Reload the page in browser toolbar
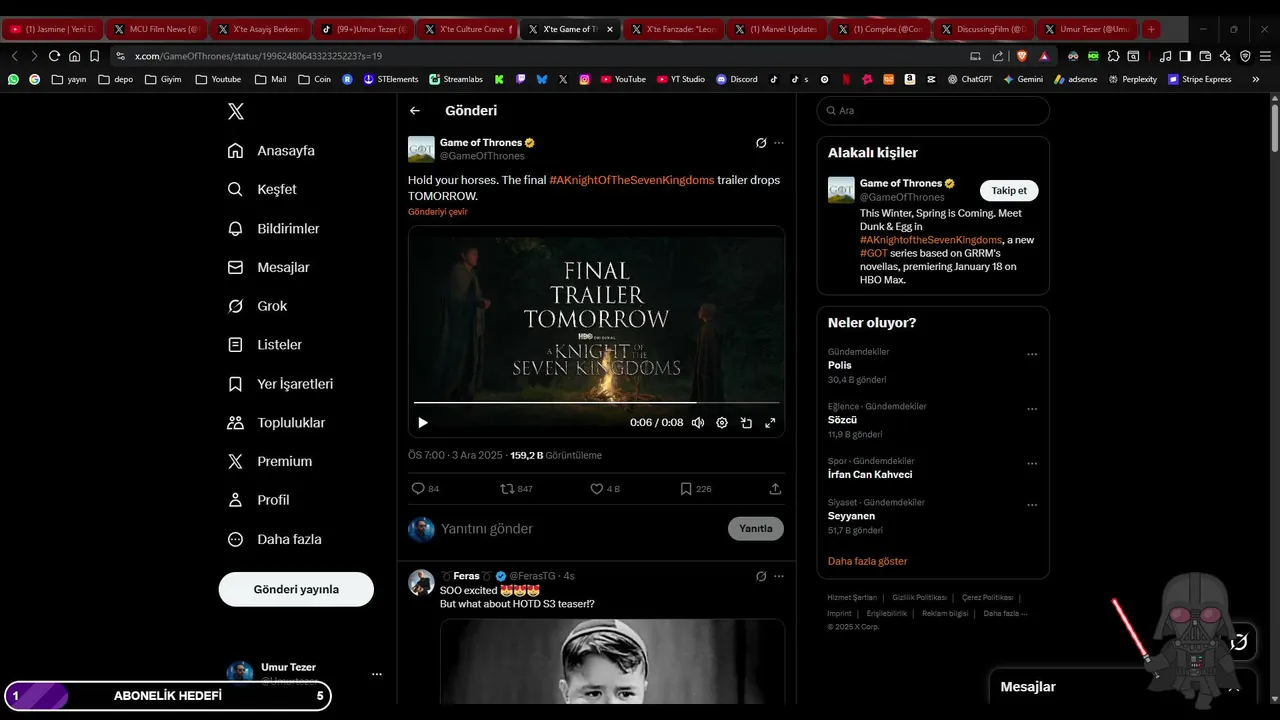This screenshot has width=1280, height=720. (54, 56)
